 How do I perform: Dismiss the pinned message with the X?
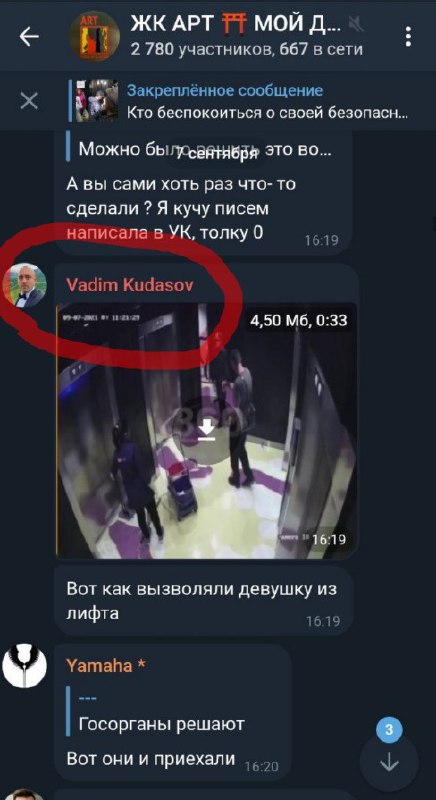(29, 101)
